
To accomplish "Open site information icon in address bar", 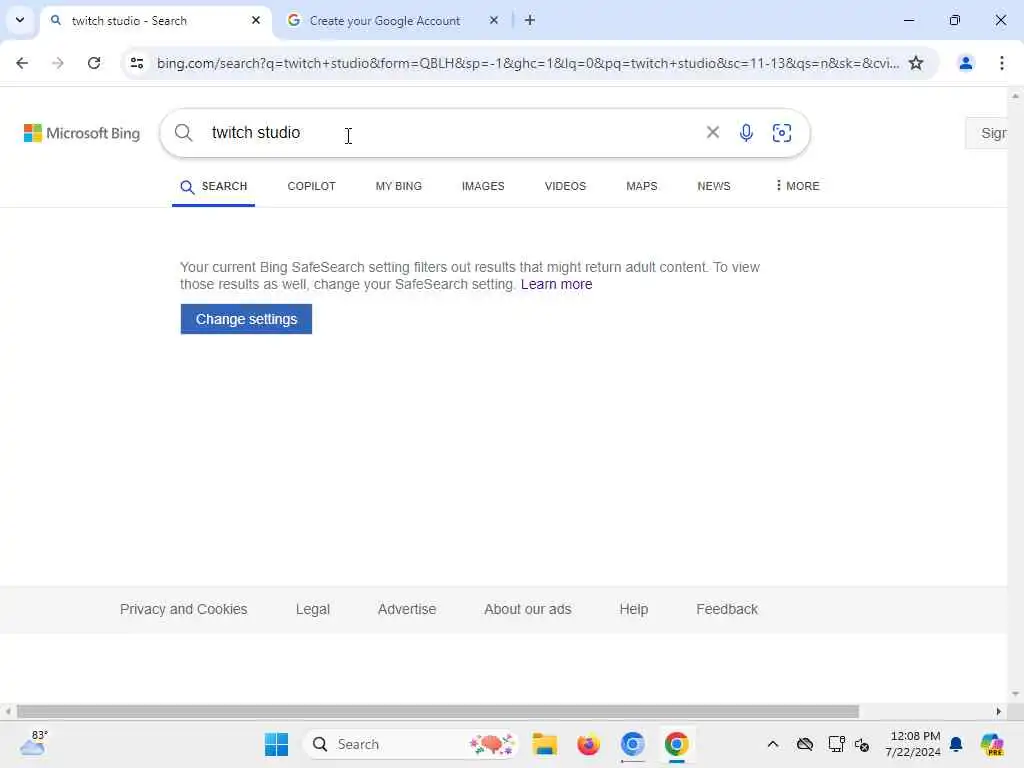I will tap(136, 63).
